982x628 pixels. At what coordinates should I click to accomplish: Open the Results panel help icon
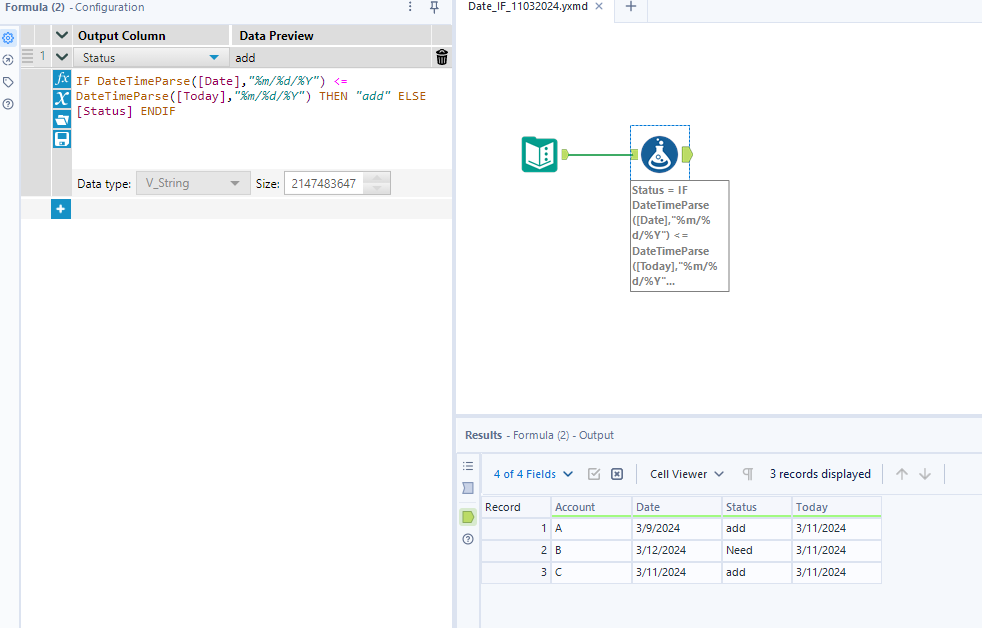tap(468, 539)
